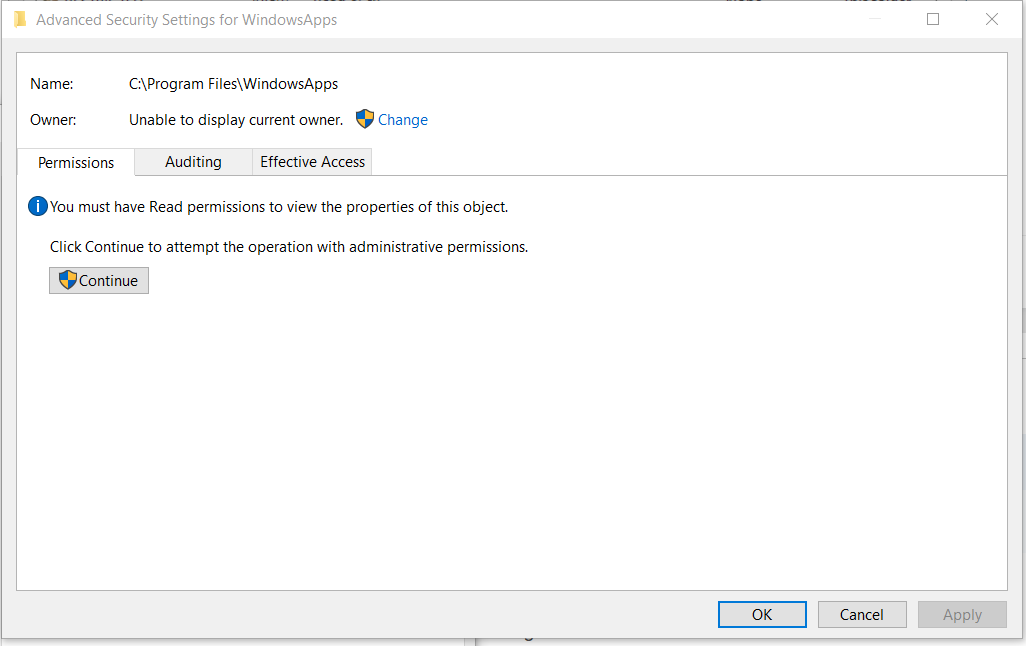
Task: Confirm changes with the OK button
Action: tap(761, 614)
